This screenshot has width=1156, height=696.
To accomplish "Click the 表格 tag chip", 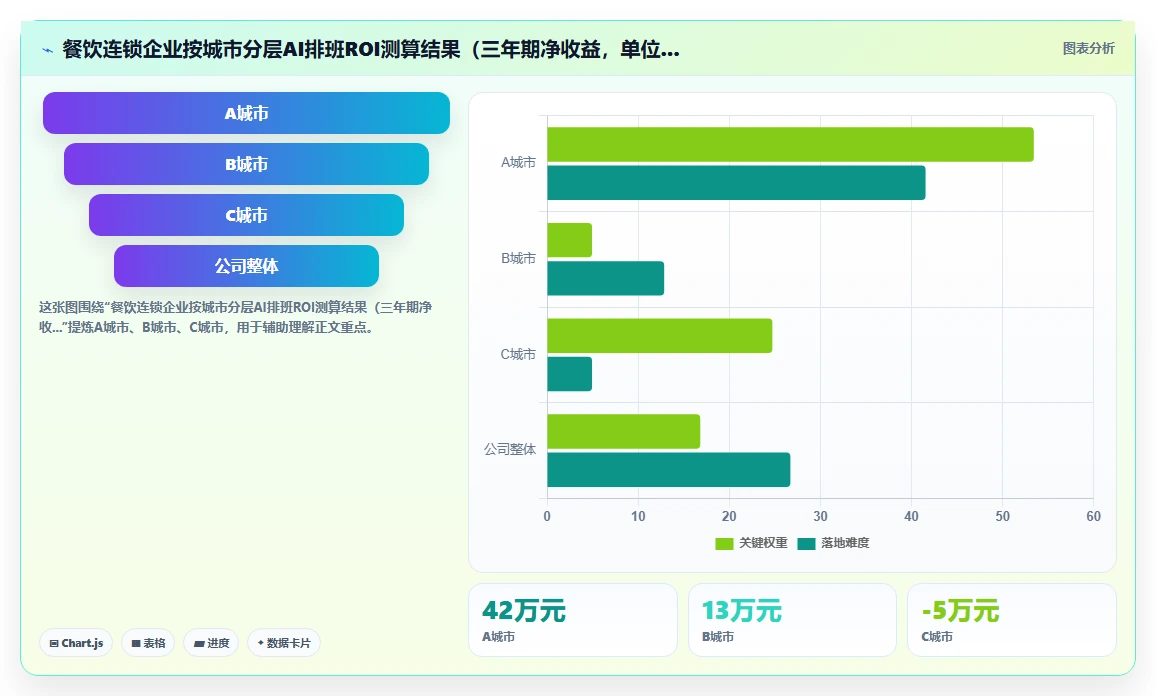I will (x=148, y=643).
